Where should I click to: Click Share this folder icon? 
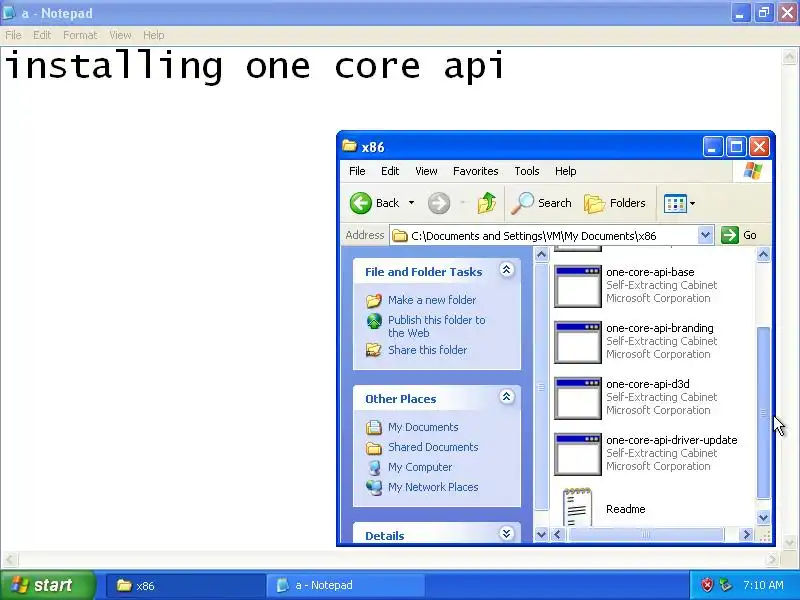tap(374, 350)
